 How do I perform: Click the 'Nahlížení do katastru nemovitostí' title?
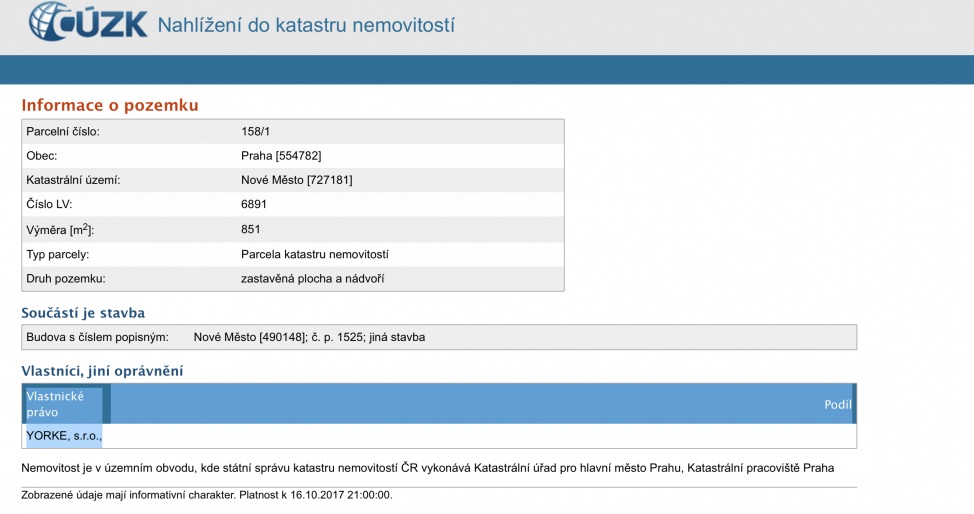(306, 24)
